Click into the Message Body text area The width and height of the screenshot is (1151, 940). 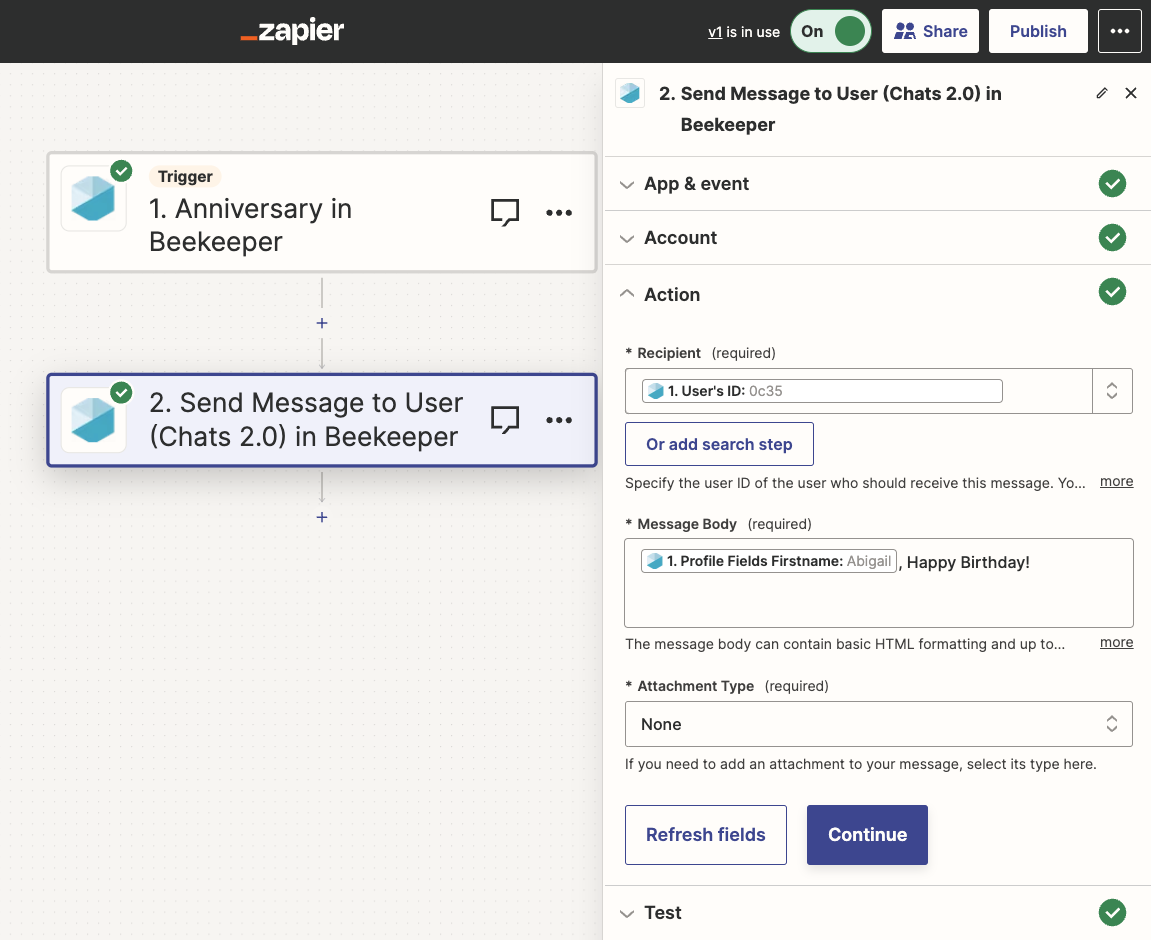click(879, 583)
